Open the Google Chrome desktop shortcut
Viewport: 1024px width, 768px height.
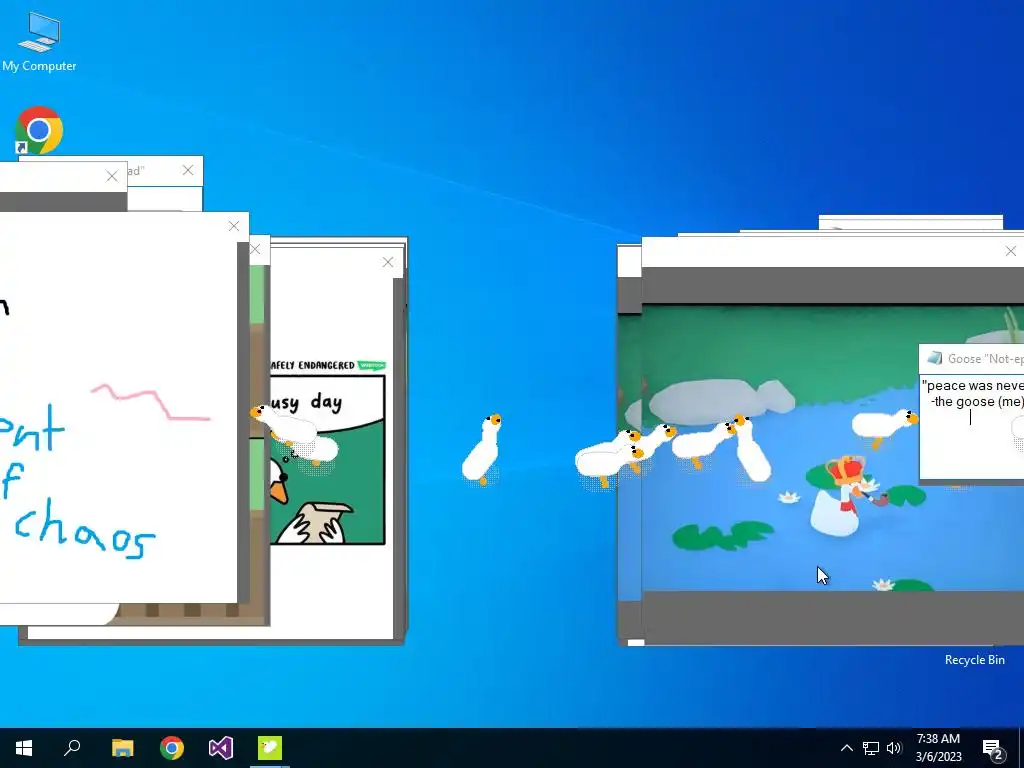[39, 130]
